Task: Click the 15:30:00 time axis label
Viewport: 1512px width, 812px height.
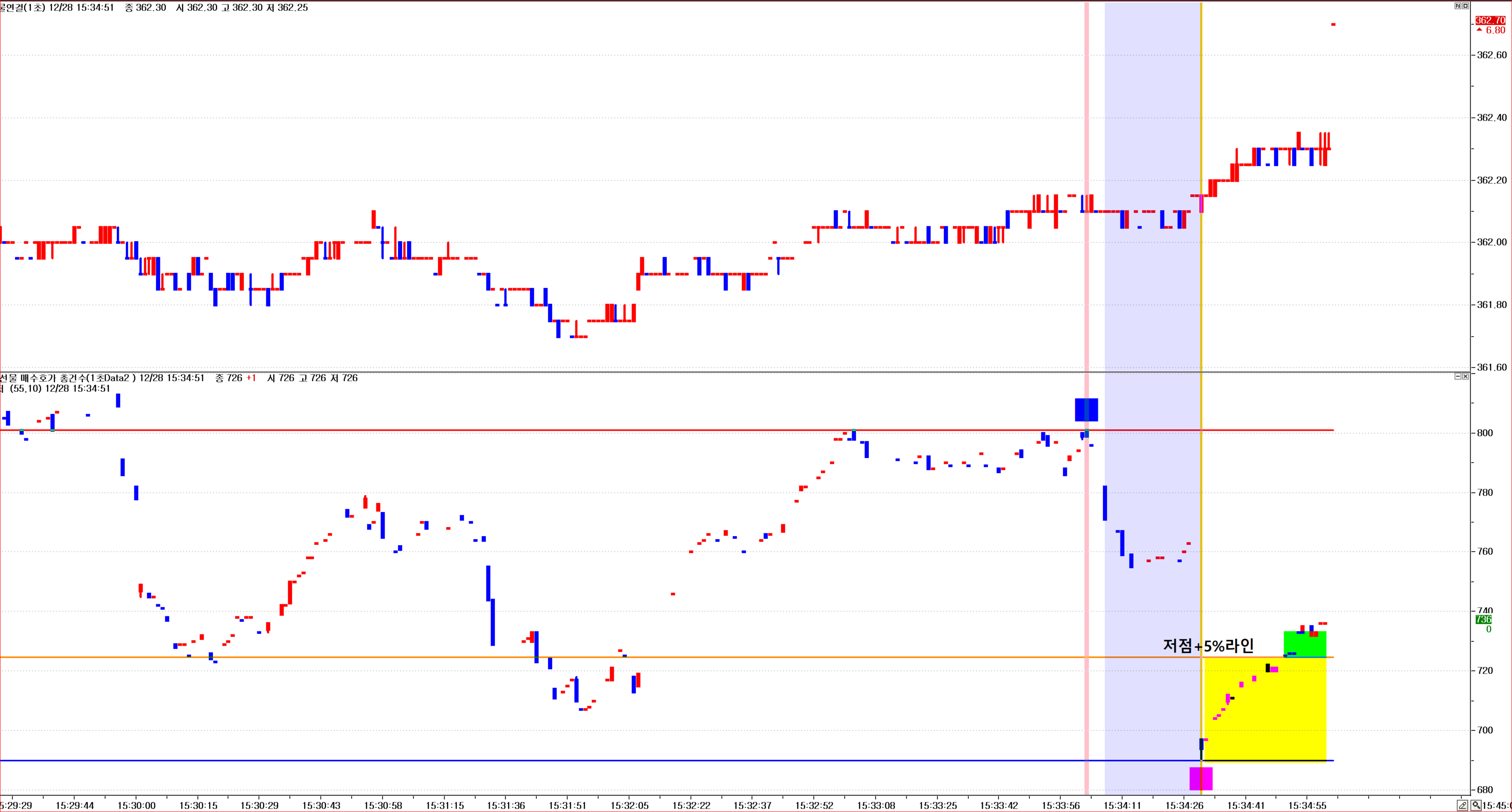Action: click(136, 806)
